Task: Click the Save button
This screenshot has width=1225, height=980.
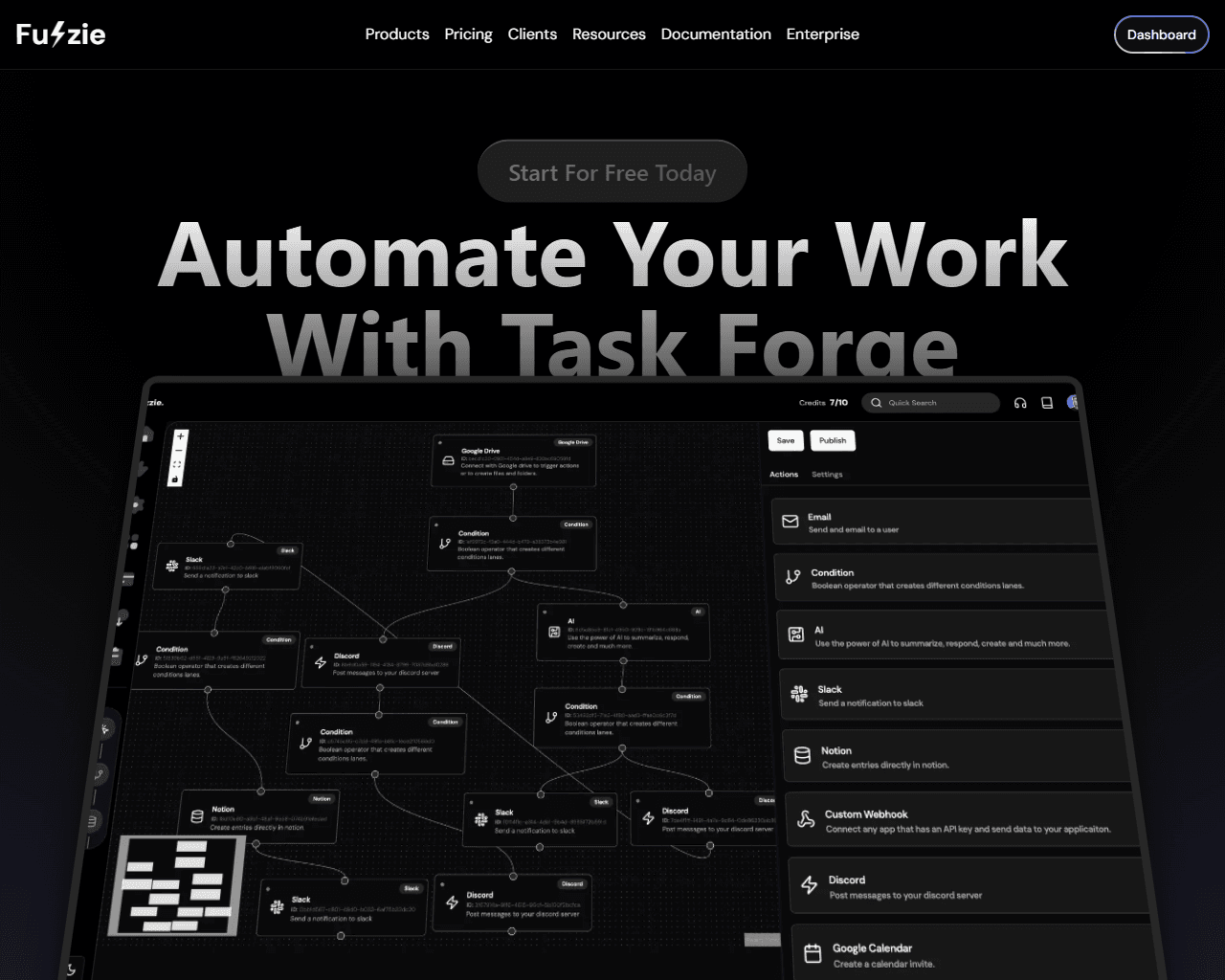Action: tap(786, 440)
